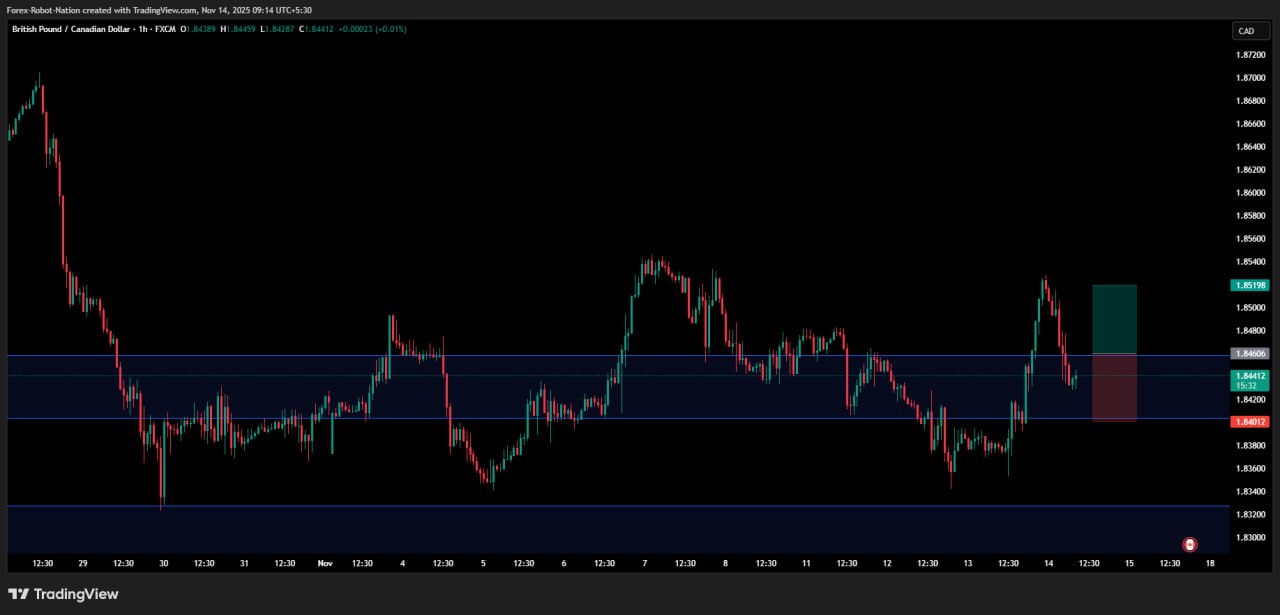Open the CAD currency selector
The height and width of the screenshot is (615, 1280).
click(1250, 31)
